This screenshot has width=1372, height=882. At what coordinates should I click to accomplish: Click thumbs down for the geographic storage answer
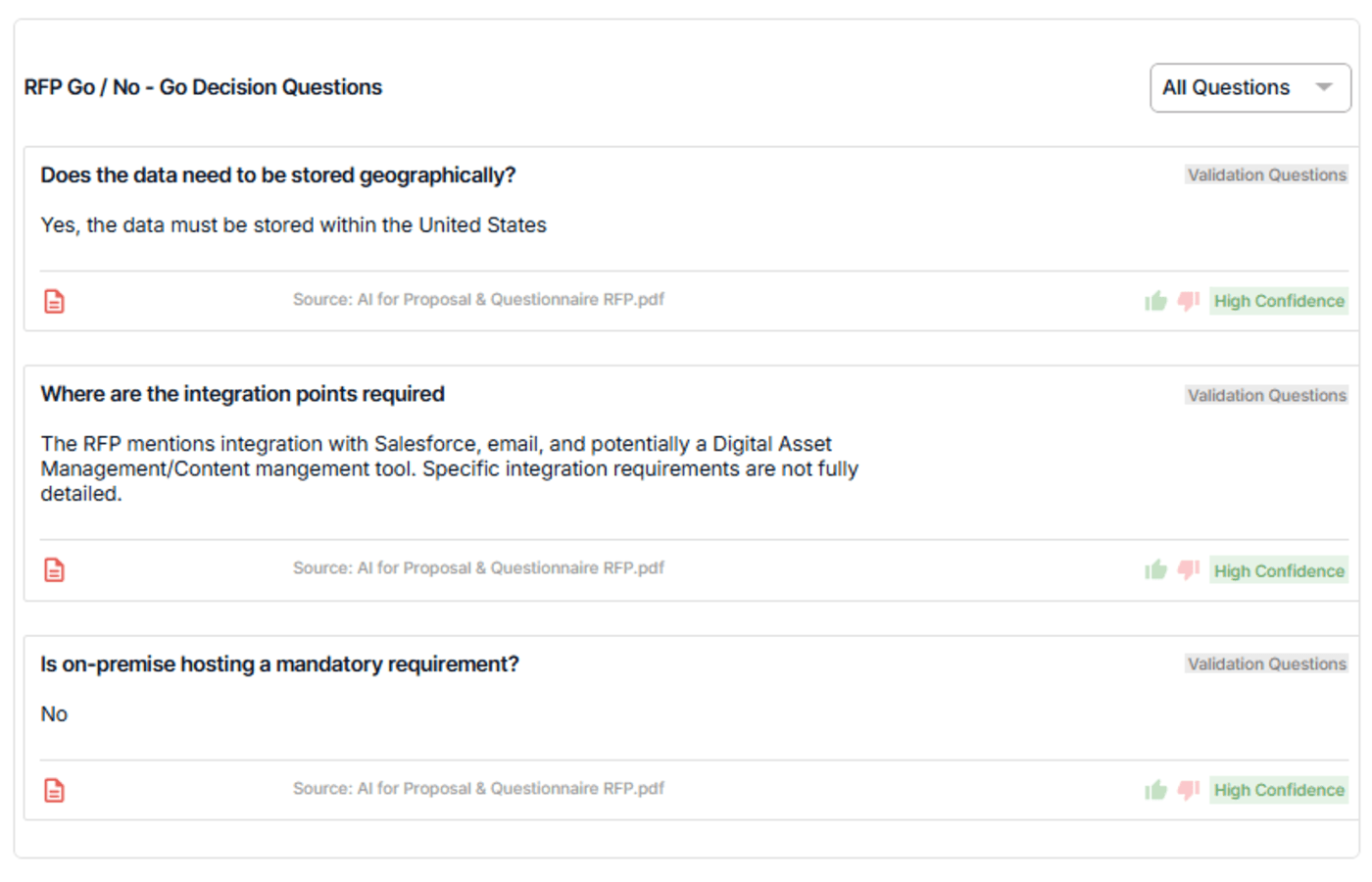pos(1188,301)
